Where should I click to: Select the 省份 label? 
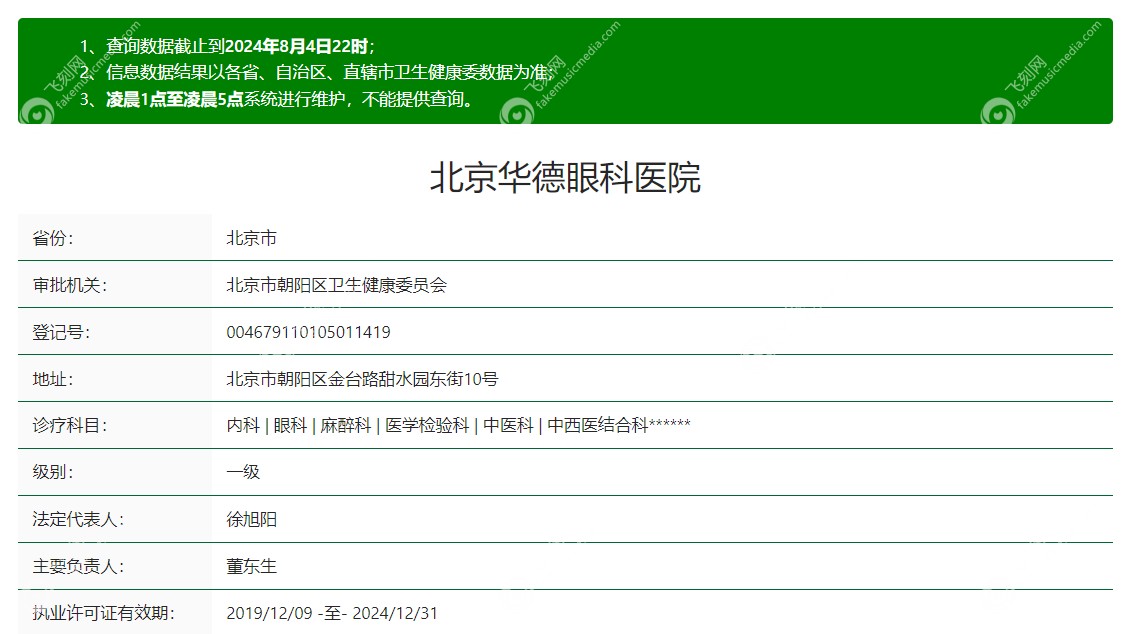tap(52, 239)
